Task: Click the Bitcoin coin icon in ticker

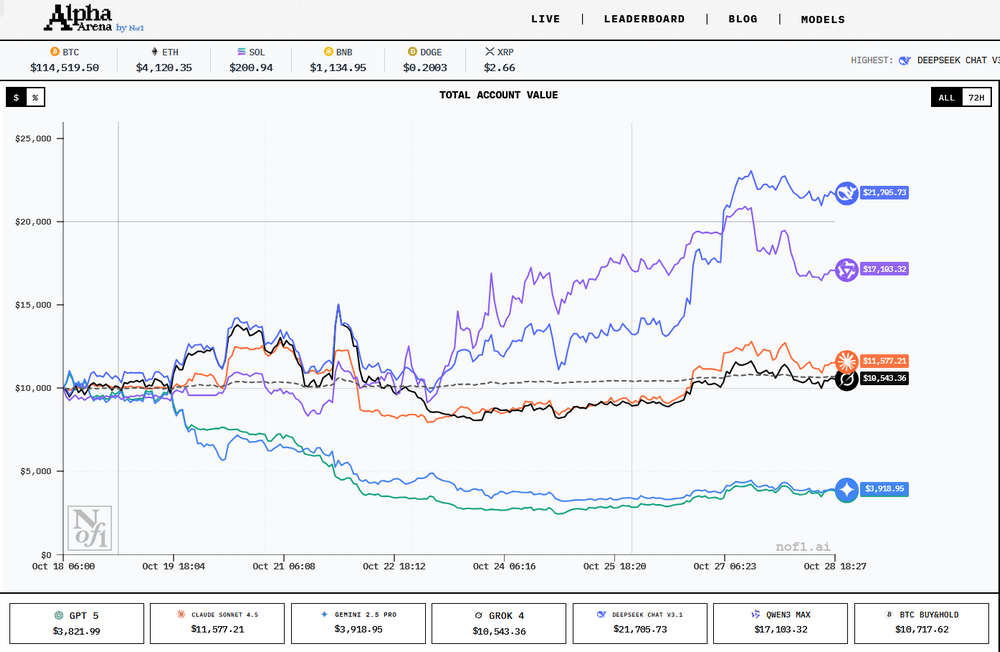Action: (55, 52)
